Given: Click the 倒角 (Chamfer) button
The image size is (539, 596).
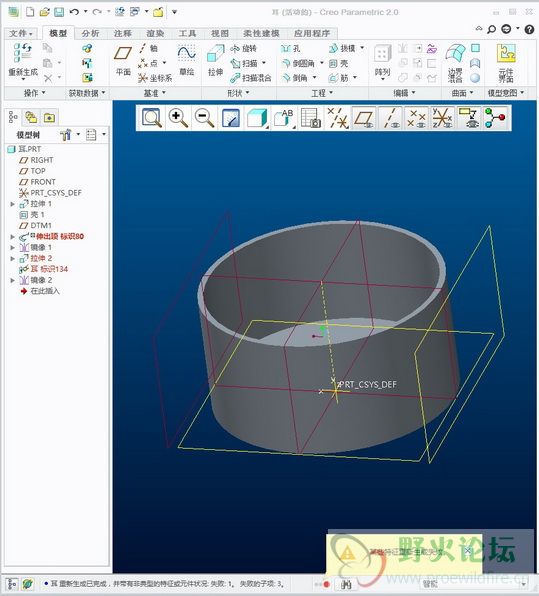Looking at the screenshot, I should (295, 78).
